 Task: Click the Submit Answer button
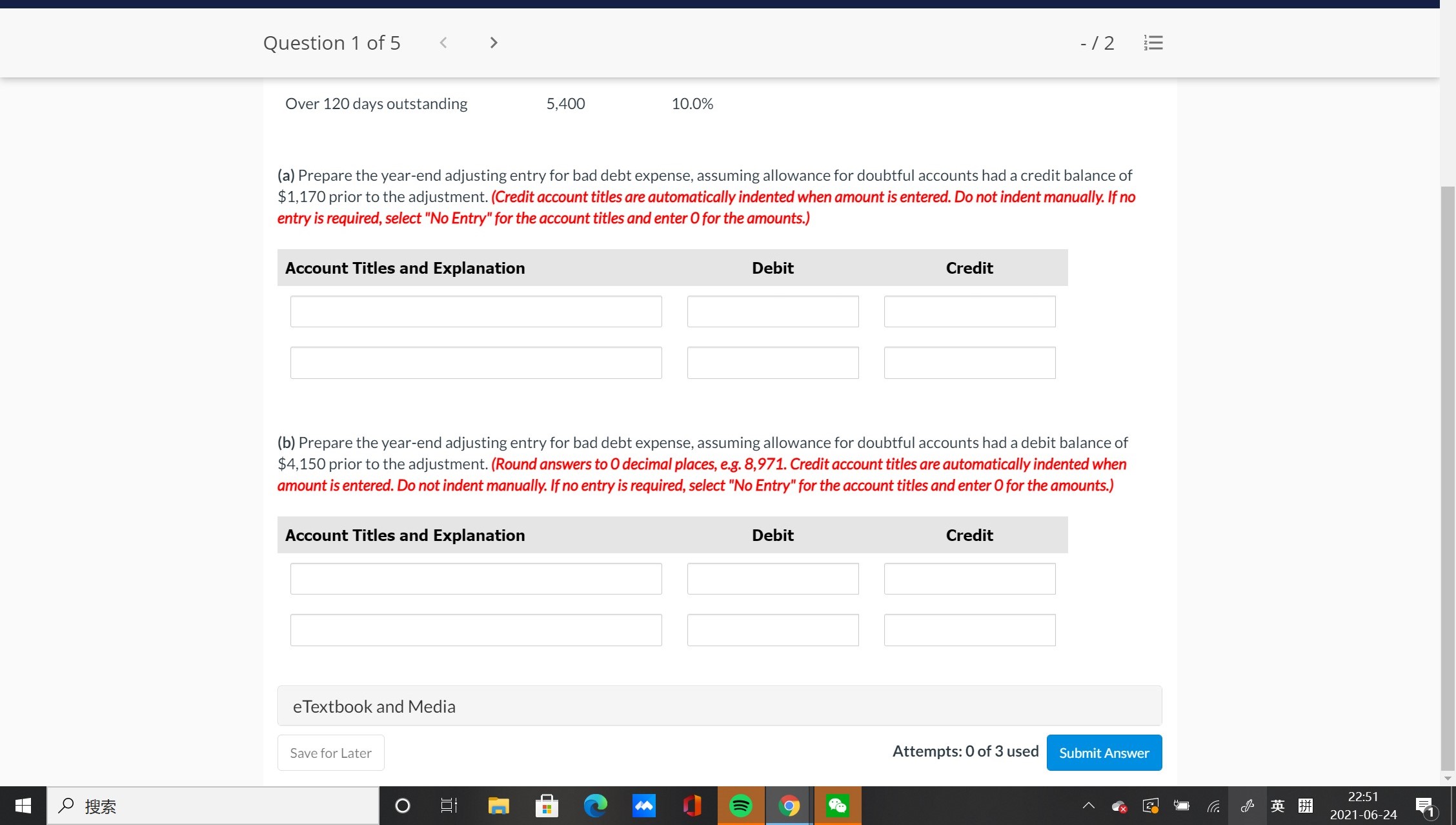click(1104, 753)
